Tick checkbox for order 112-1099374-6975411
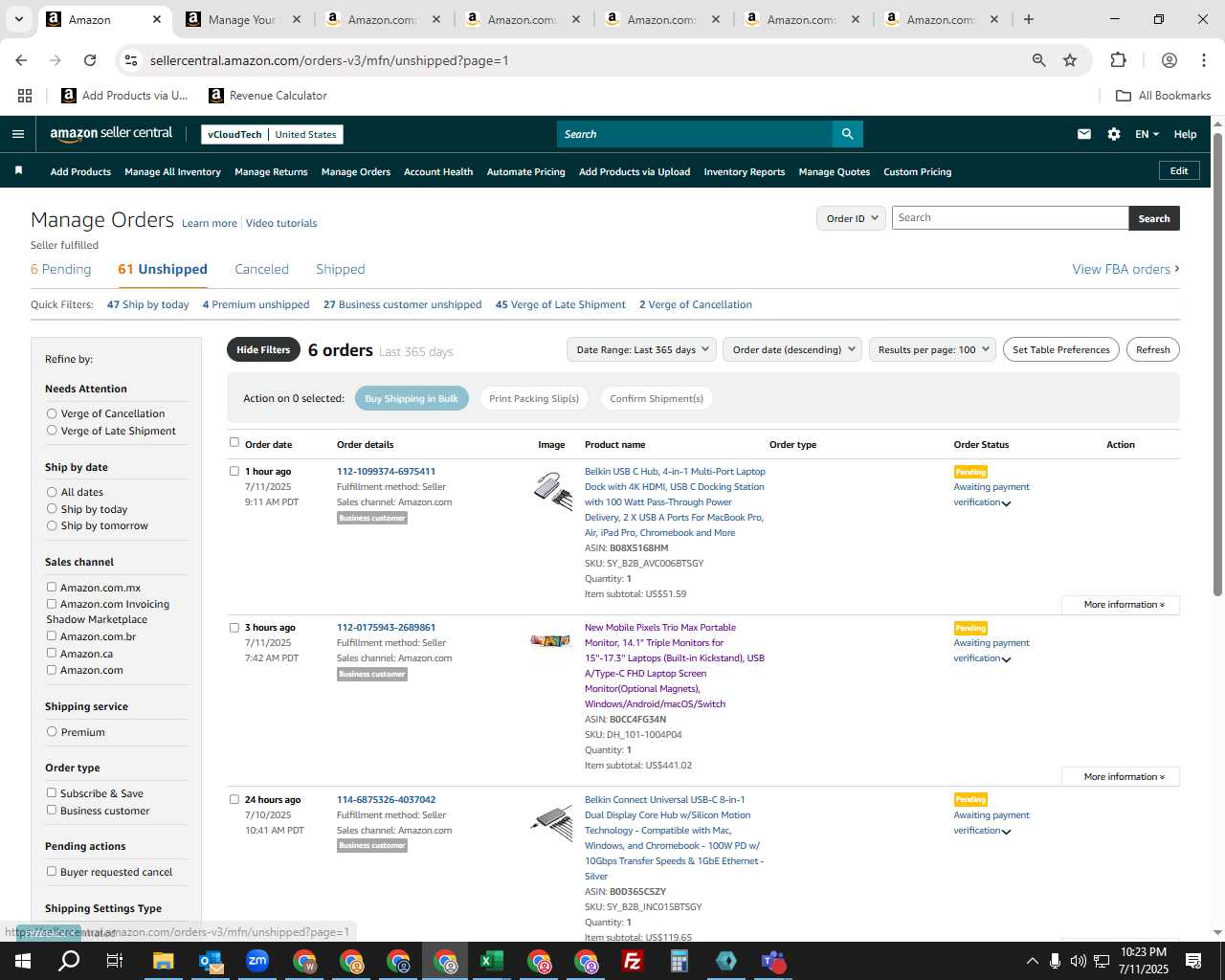The image size is (1225, 980). point(234,471)
